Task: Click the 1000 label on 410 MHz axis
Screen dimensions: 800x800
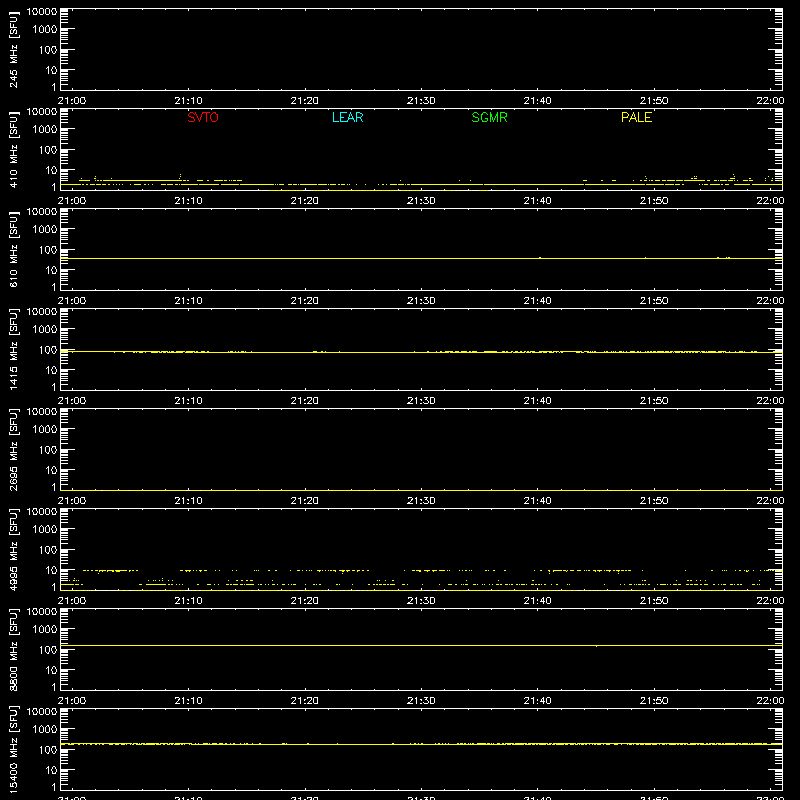Action: click(x=45, y=130)
